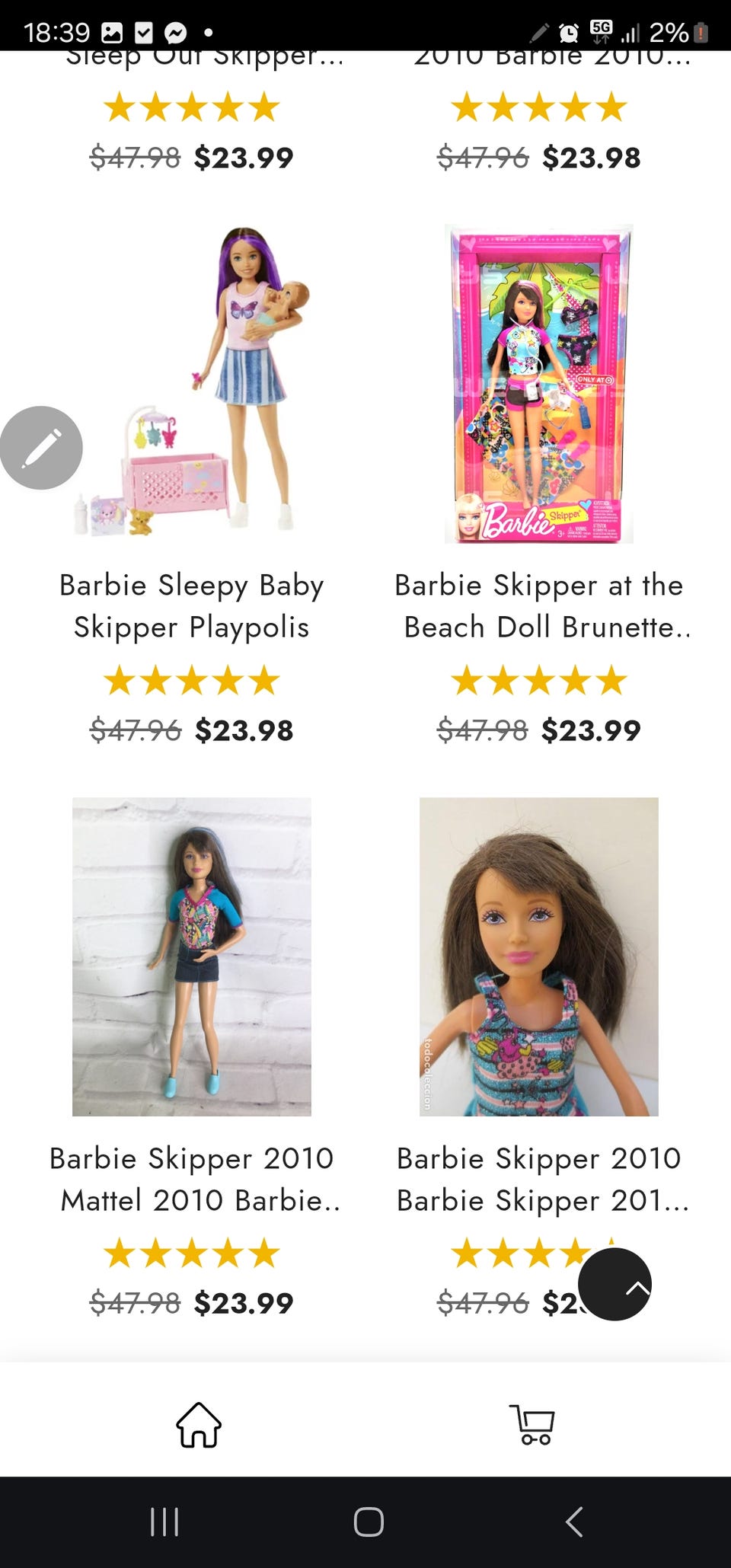This screenshot has width=731, height=1568.
Task: Tap star rating under Sleepy Baby Skipper
Action: [191, 680]
